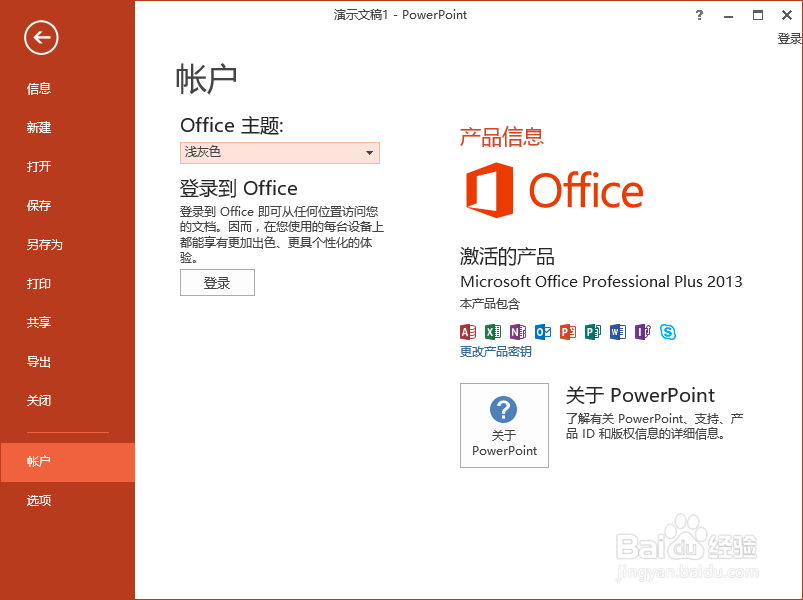
Task: Click the OneNote icon in product list
Action: click(x=518, y=332)
